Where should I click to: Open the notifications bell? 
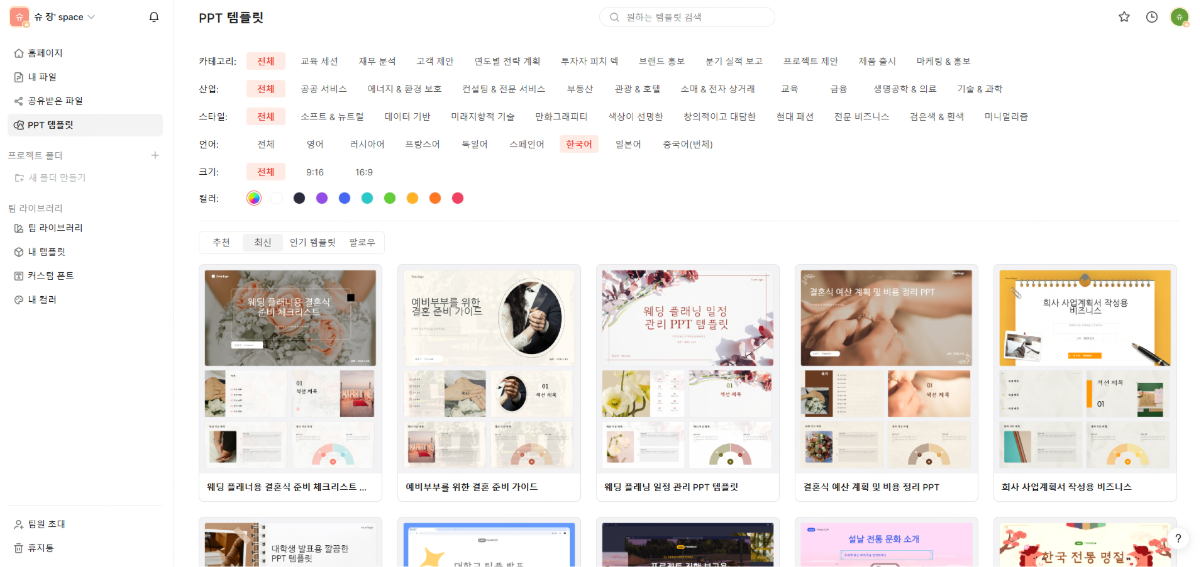pyautogui.click(x=153, y=17)
